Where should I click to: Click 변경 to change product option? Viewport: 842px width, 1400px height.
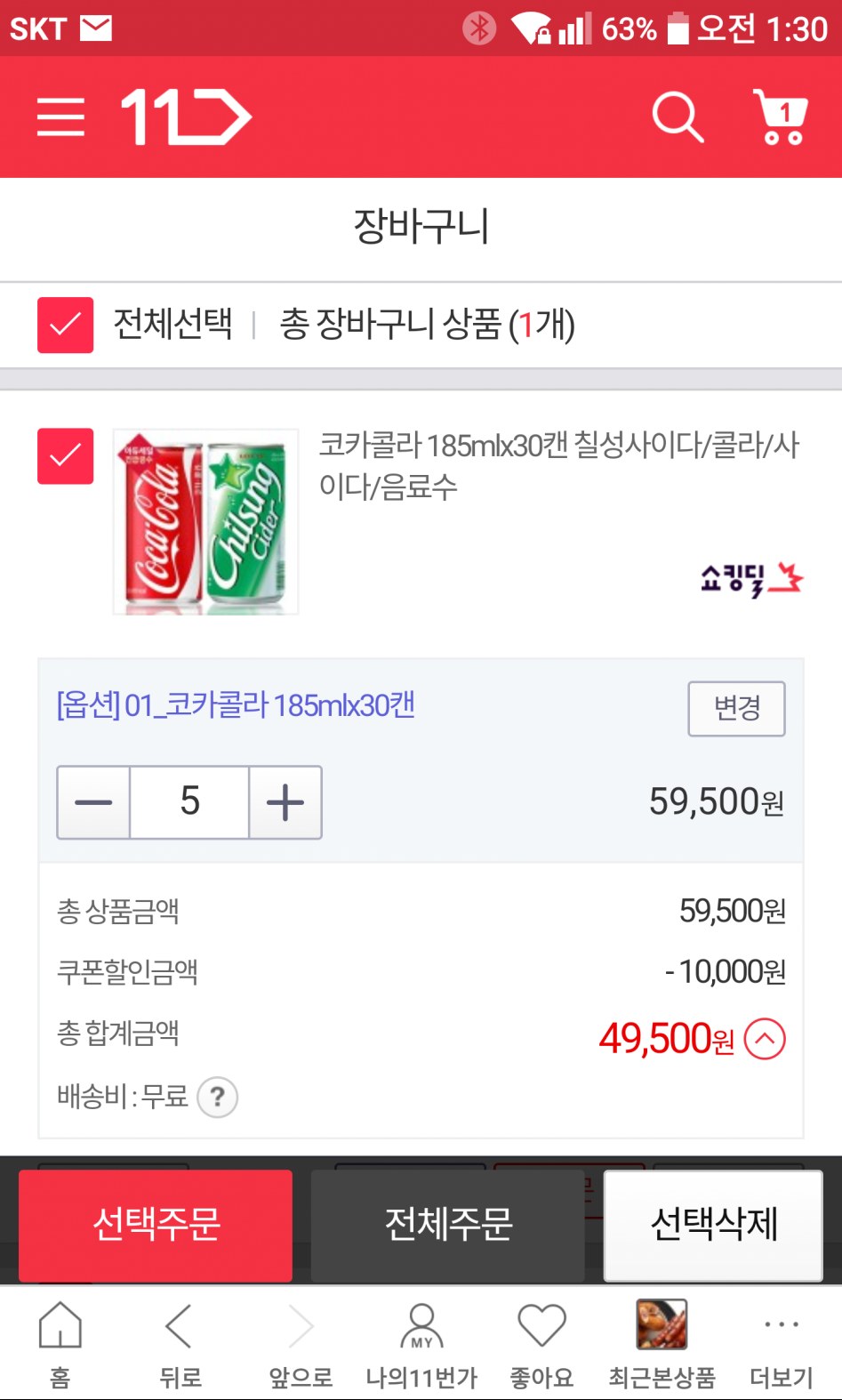[x=736, y=709]
